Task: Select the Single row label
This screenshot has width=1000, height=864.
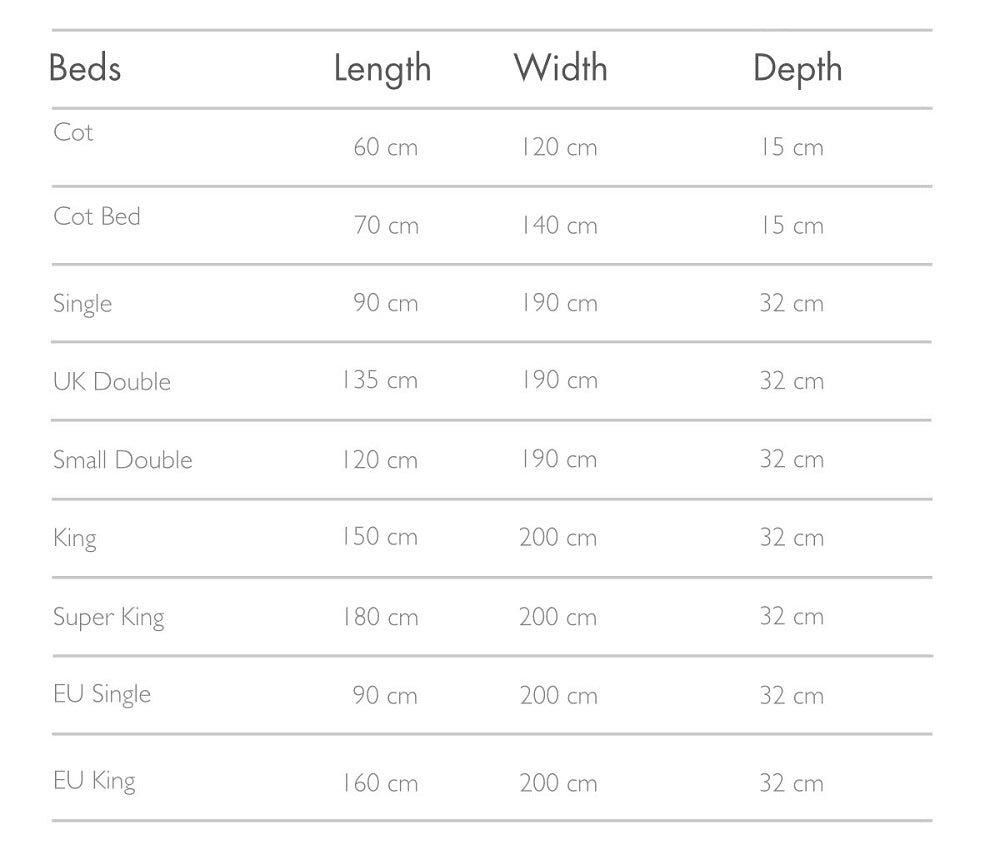Action: tap(82, 304)
